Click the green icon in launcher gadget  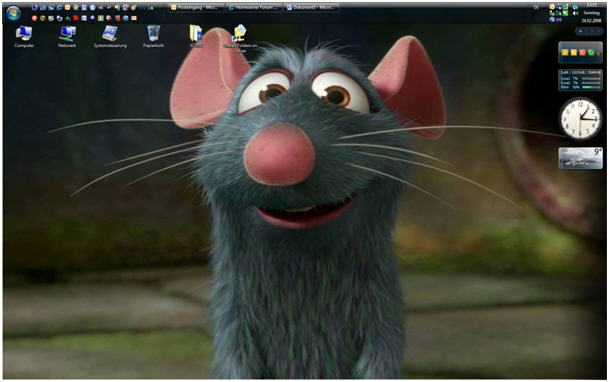591,52
